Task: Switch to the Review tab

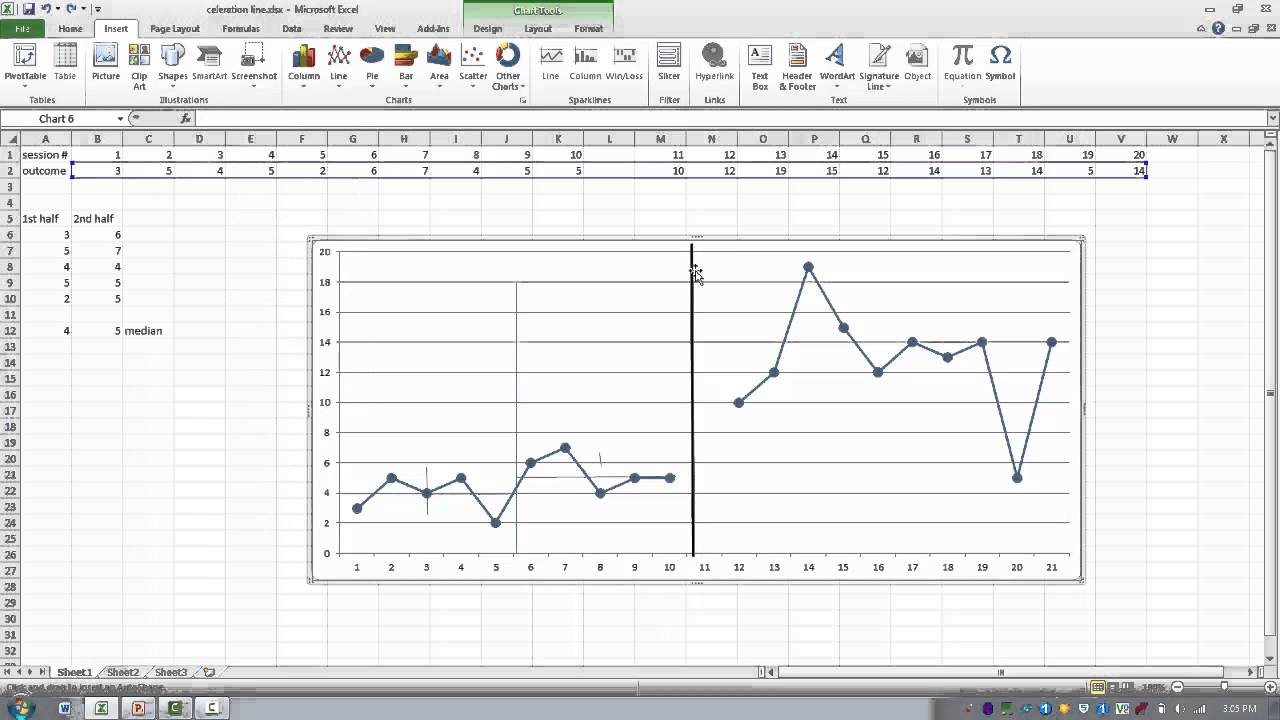Action: 338,29
